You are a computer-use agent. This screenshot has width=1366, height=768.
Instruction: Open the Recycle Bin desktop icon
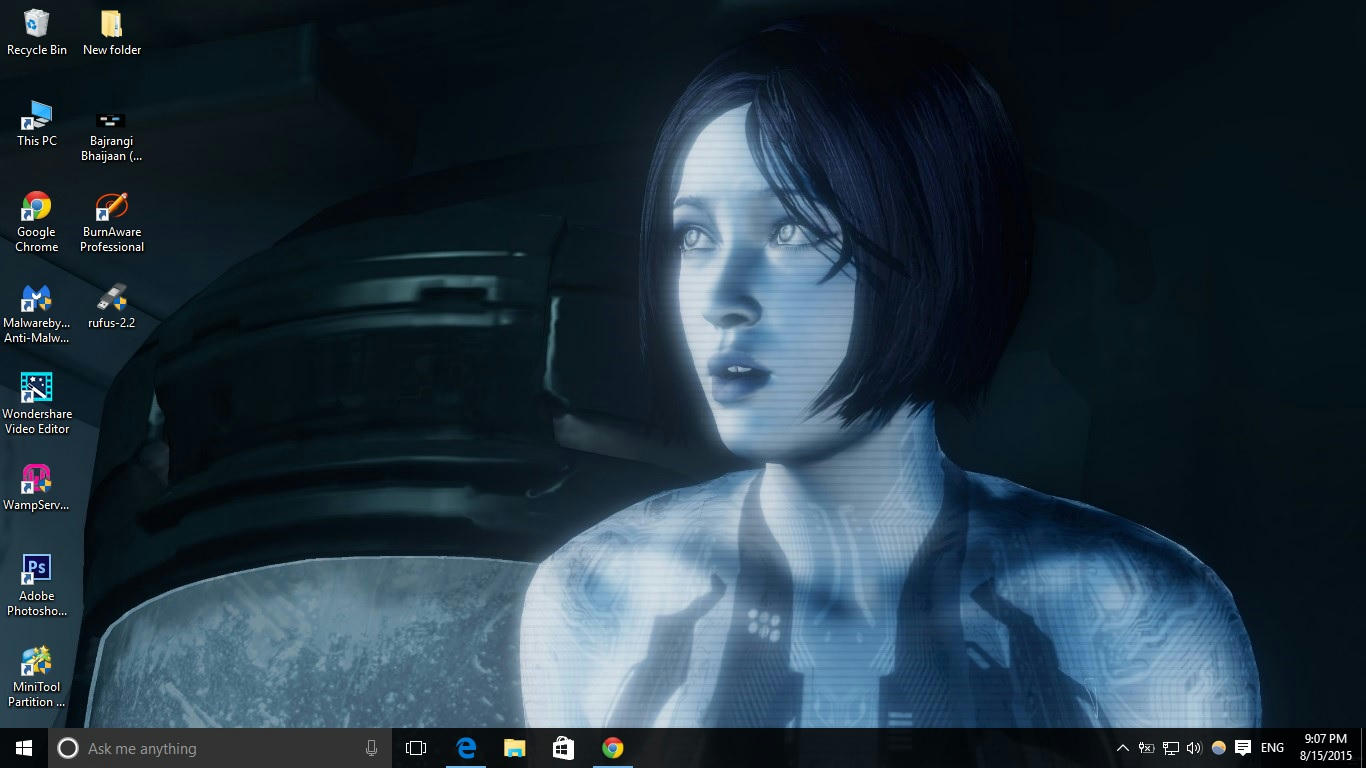tap(37, 32)
